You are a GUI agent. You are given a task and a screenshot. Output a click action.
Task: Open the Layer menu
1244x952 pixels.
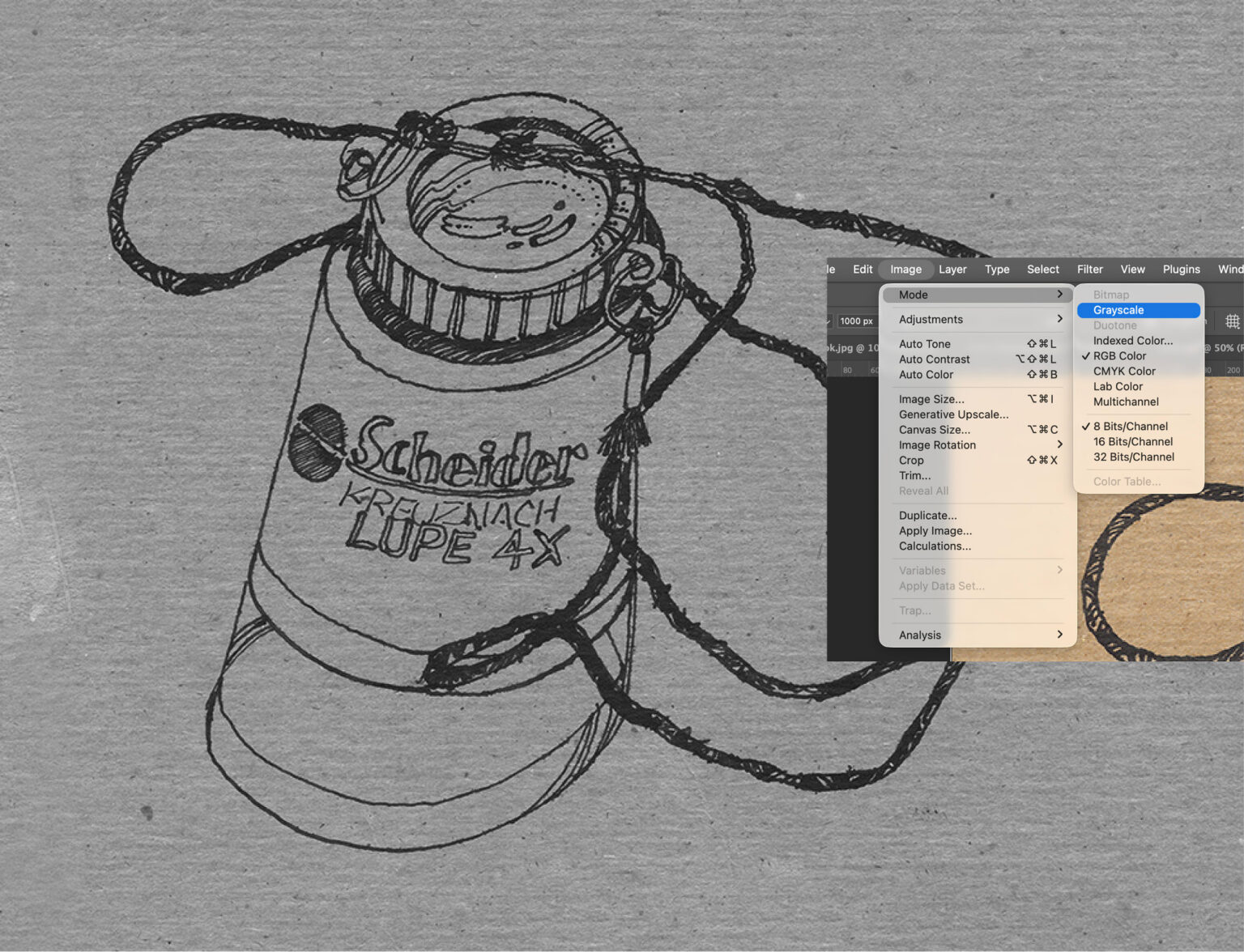point(952,270)
